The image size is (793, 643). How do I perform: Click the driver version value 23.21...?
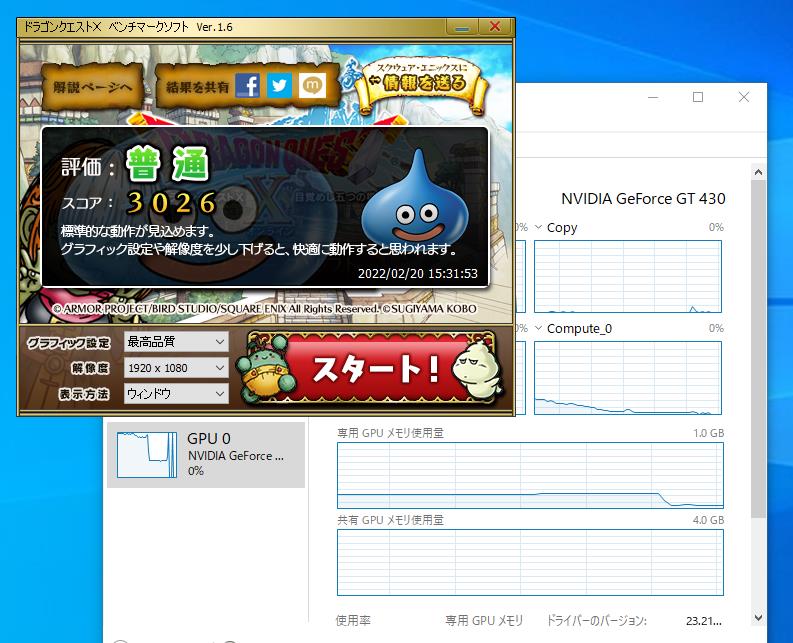[x=703, y=621]
